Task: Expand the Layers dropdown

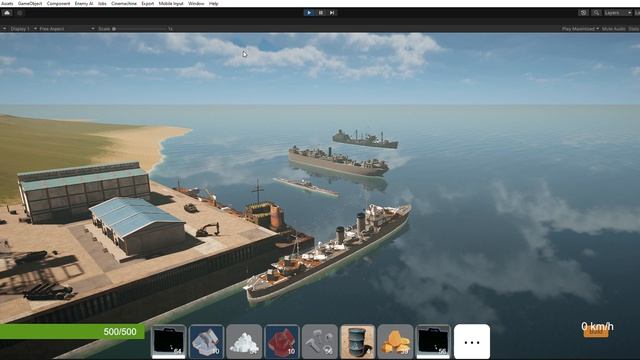Action: click(x=618, y=13)
